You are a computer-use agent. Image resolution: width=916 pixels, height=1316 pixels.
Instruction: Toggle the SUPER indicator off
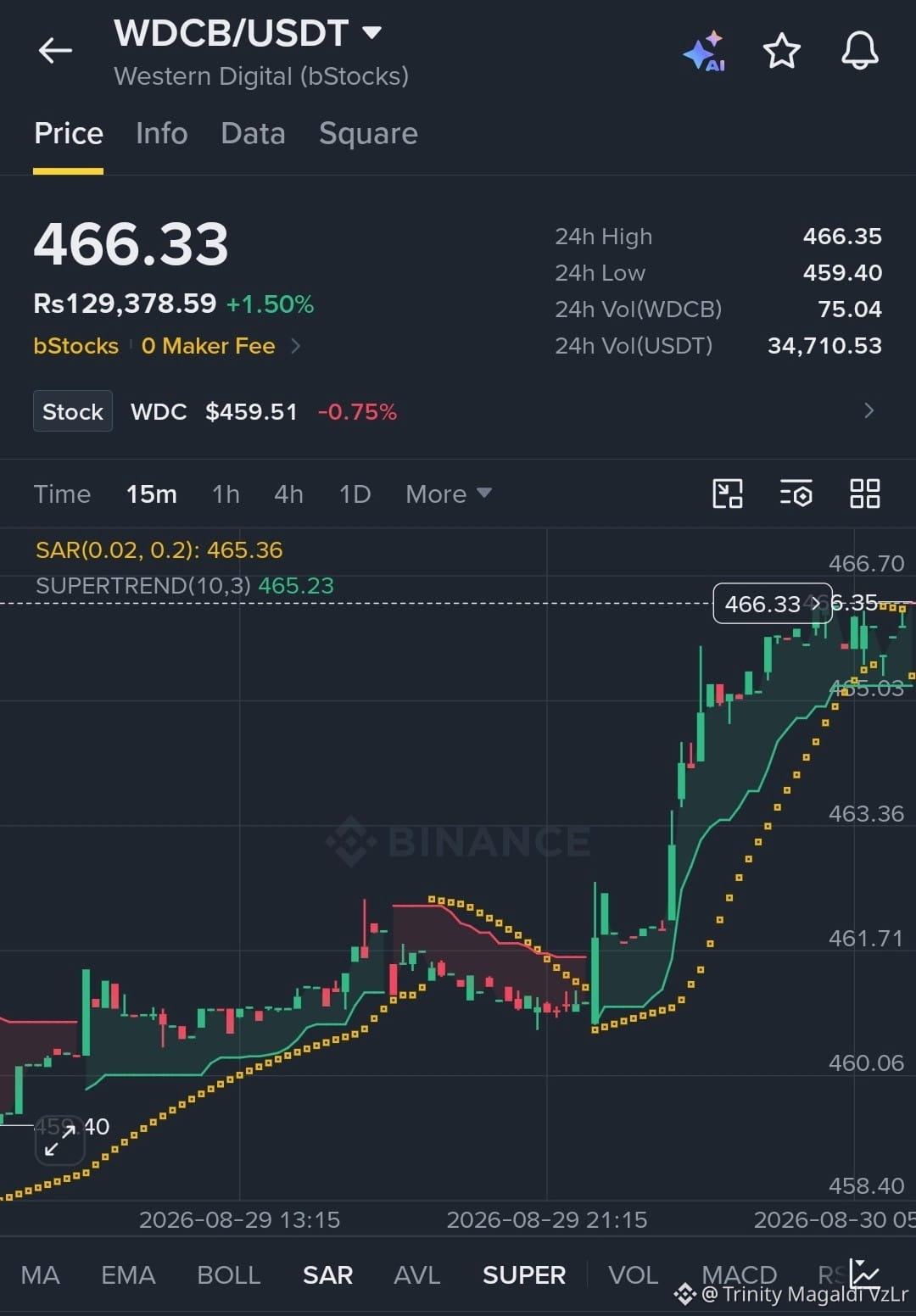tap(524, 1274)
